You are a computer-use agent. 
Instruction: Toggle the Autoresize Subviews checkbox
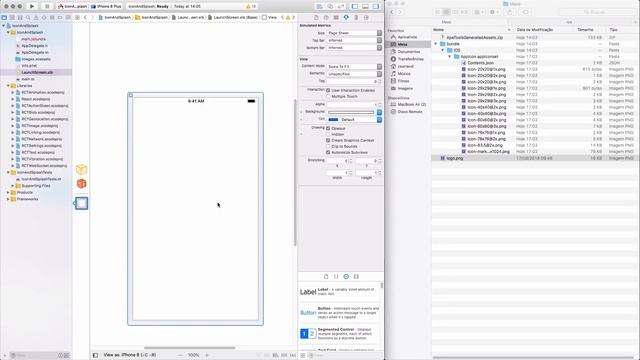click(x=328, y=152)
